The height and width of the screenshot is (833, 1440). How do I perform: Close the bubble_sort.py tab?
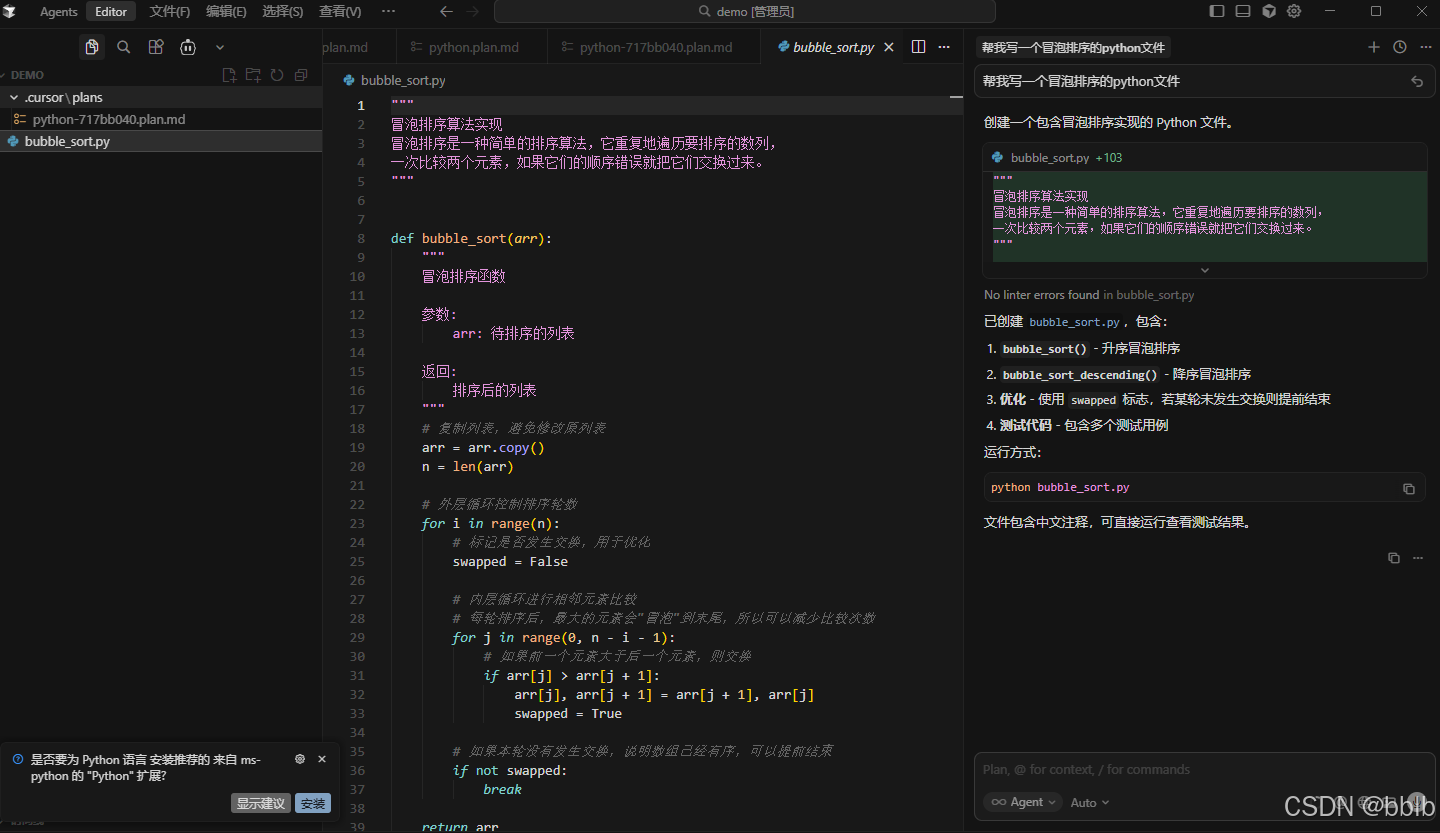pyautogui.click(x=889, y=47)
